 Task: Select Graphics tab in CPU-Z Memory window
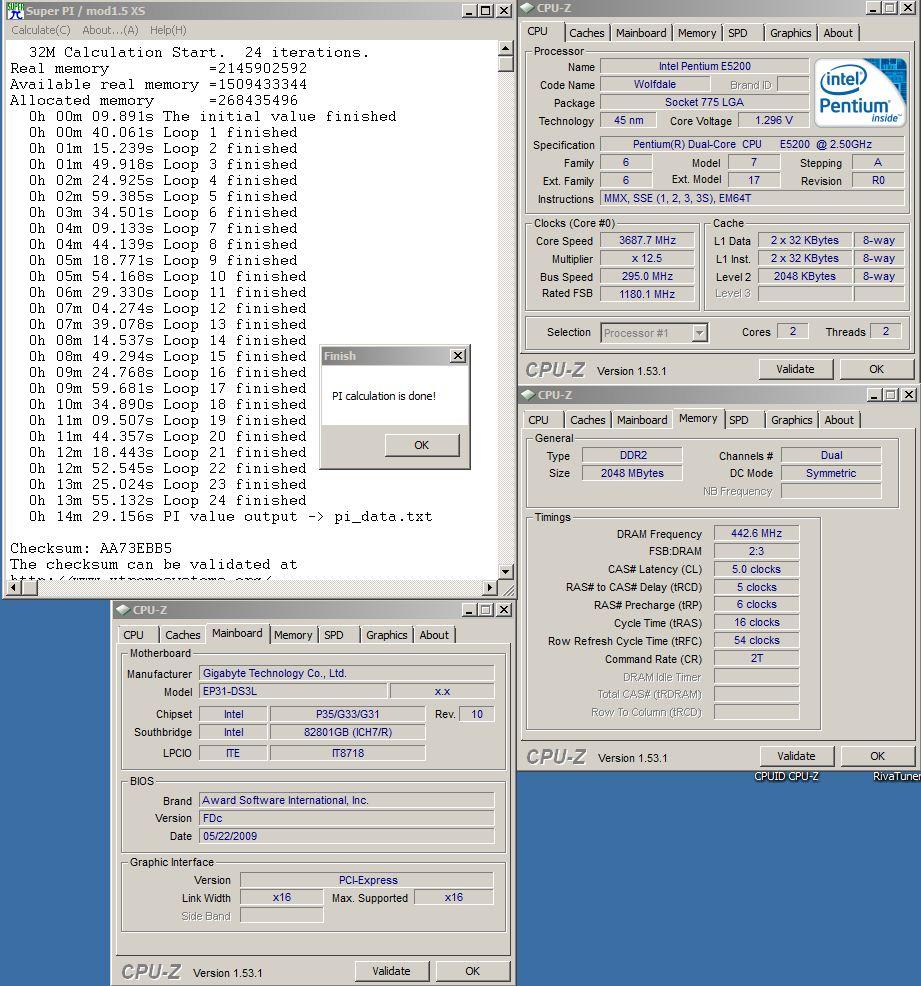tap(791, 419)
